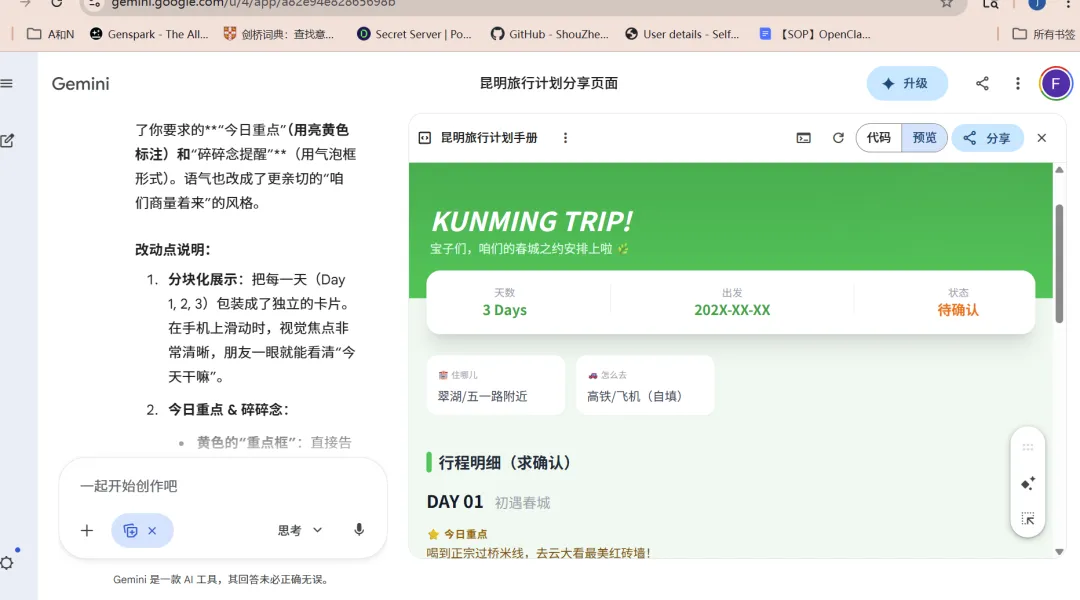Open the A和N bookmarks folder

click(x=50, y=34)
